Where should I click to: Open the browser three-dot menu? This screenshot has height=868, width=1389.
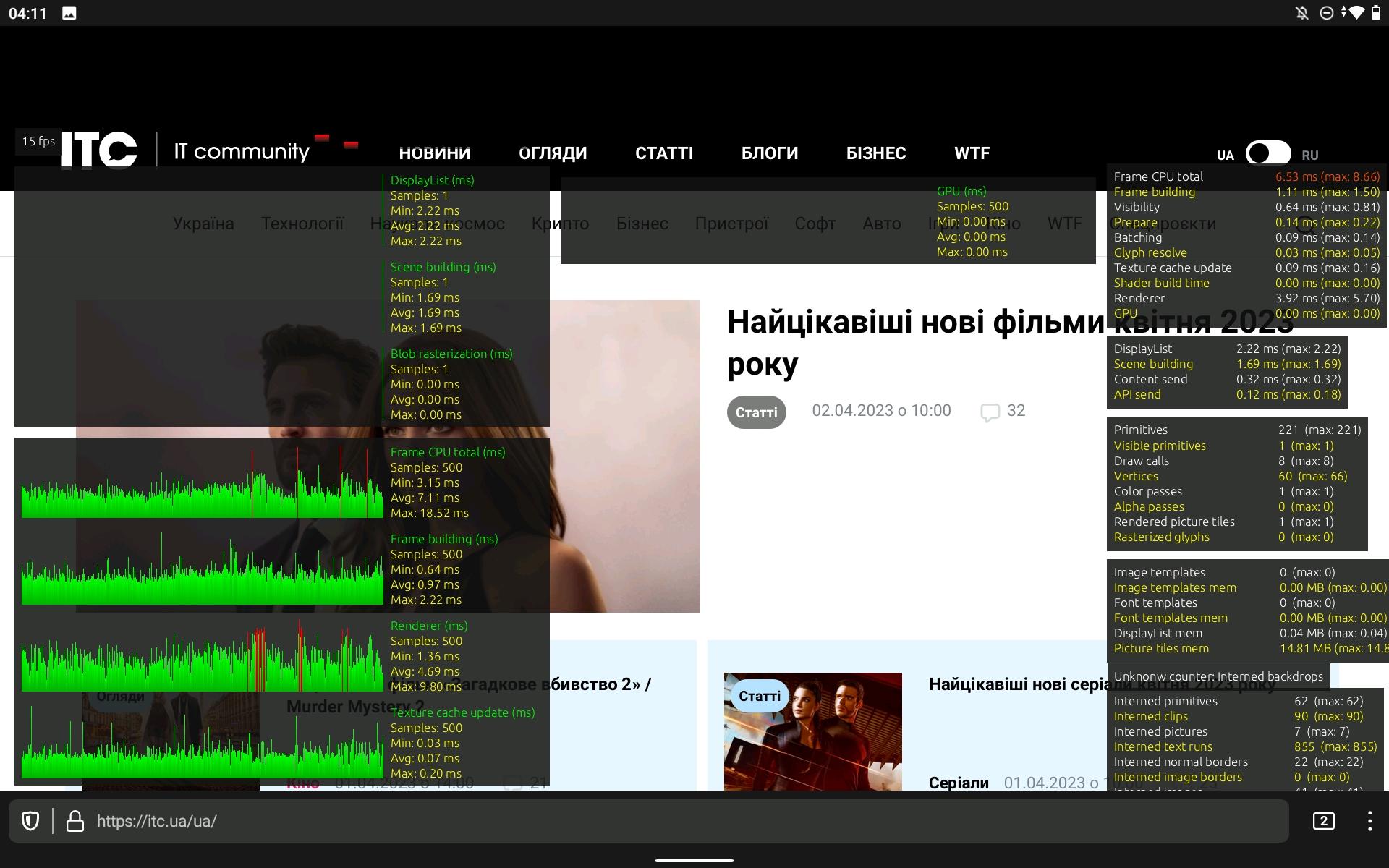click(x=1369, y=821)
